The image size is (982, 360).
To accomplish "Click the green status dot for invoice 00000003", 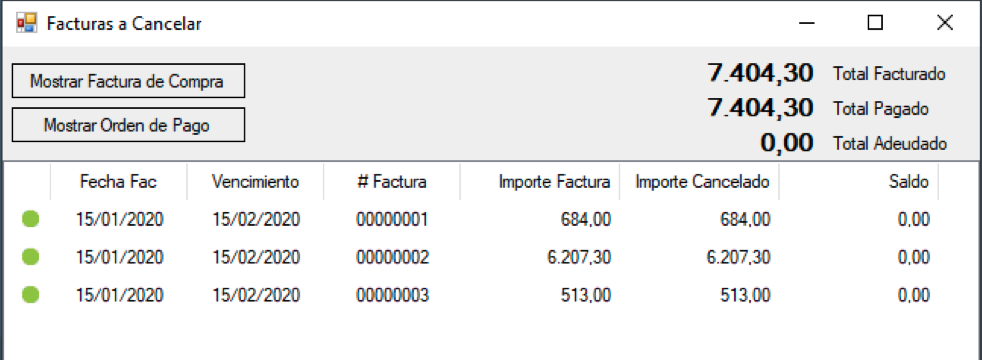I will pos(30,294).
